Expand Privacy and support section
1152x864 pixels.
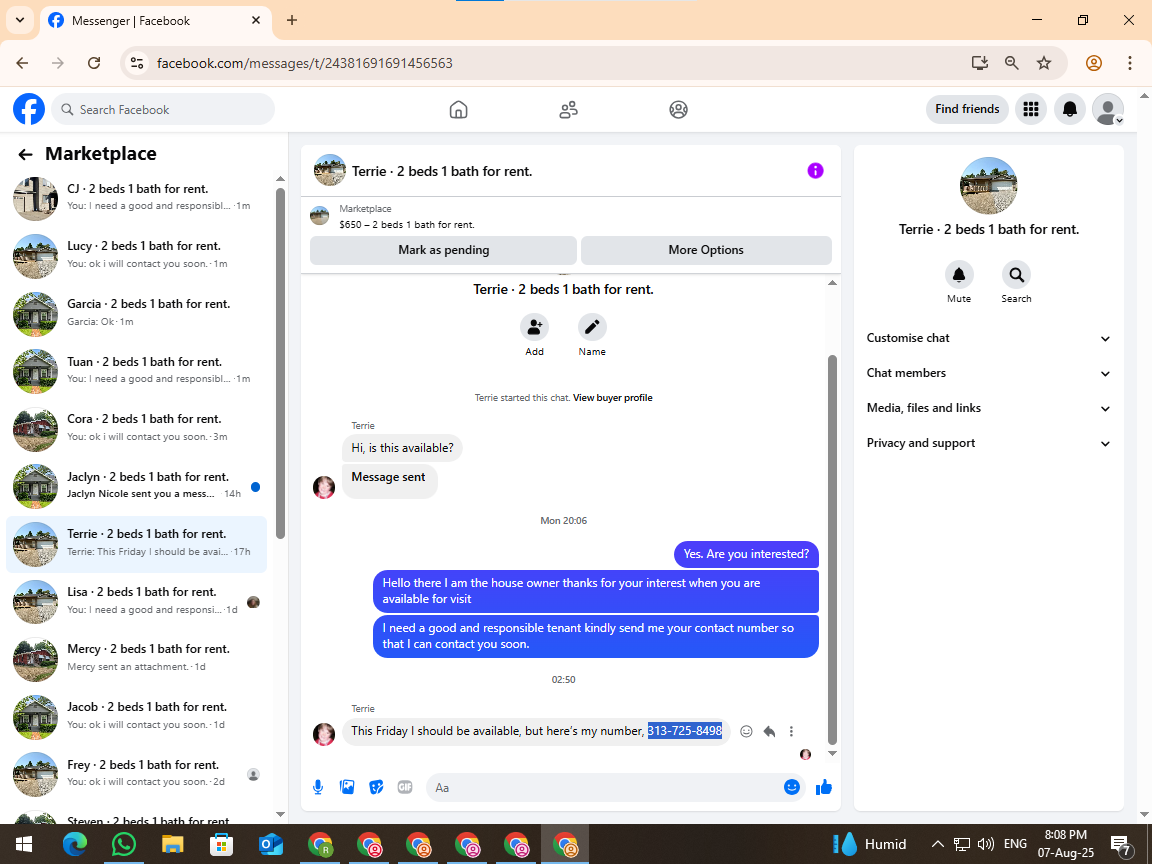pyautogui.click(x=988, y=443)
